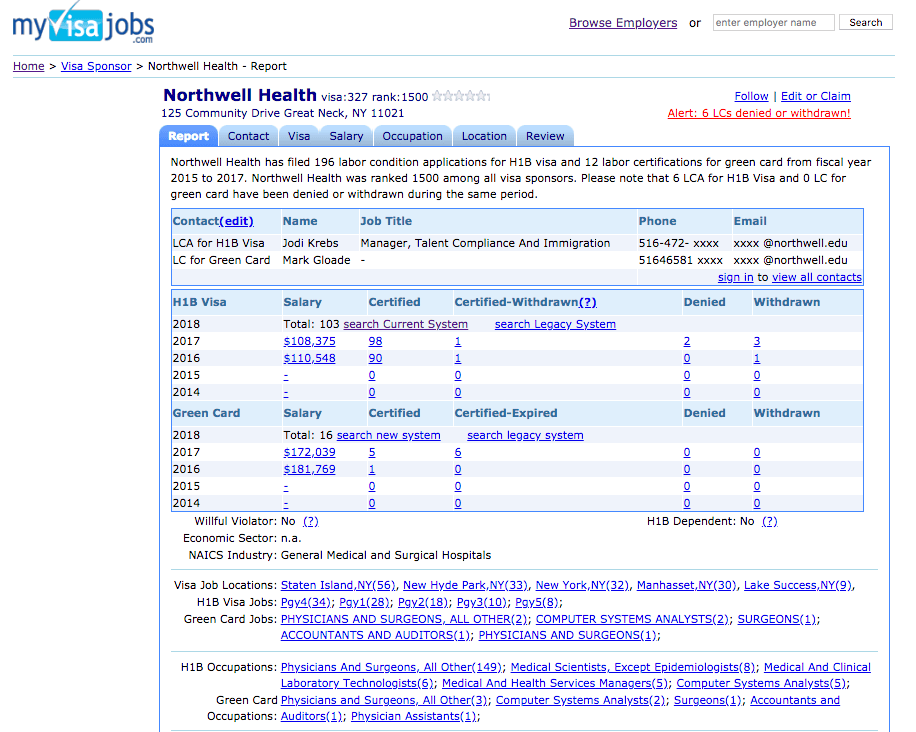Click the star rating next to rank:1500
The height and width of the screenshot is (732, 916).
click(461, 96)
